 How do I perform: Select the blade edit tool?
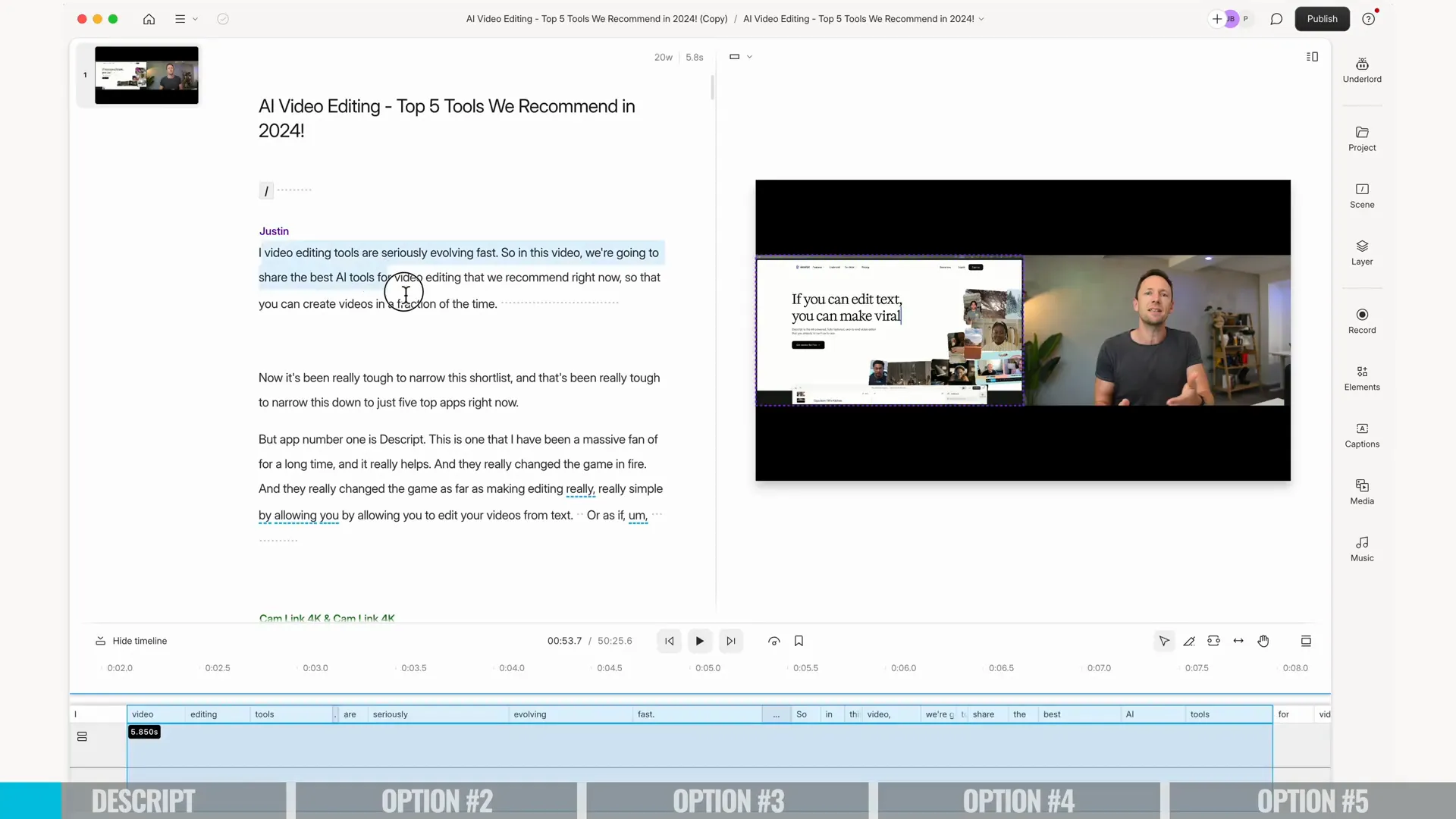(x=1189, y=641)
